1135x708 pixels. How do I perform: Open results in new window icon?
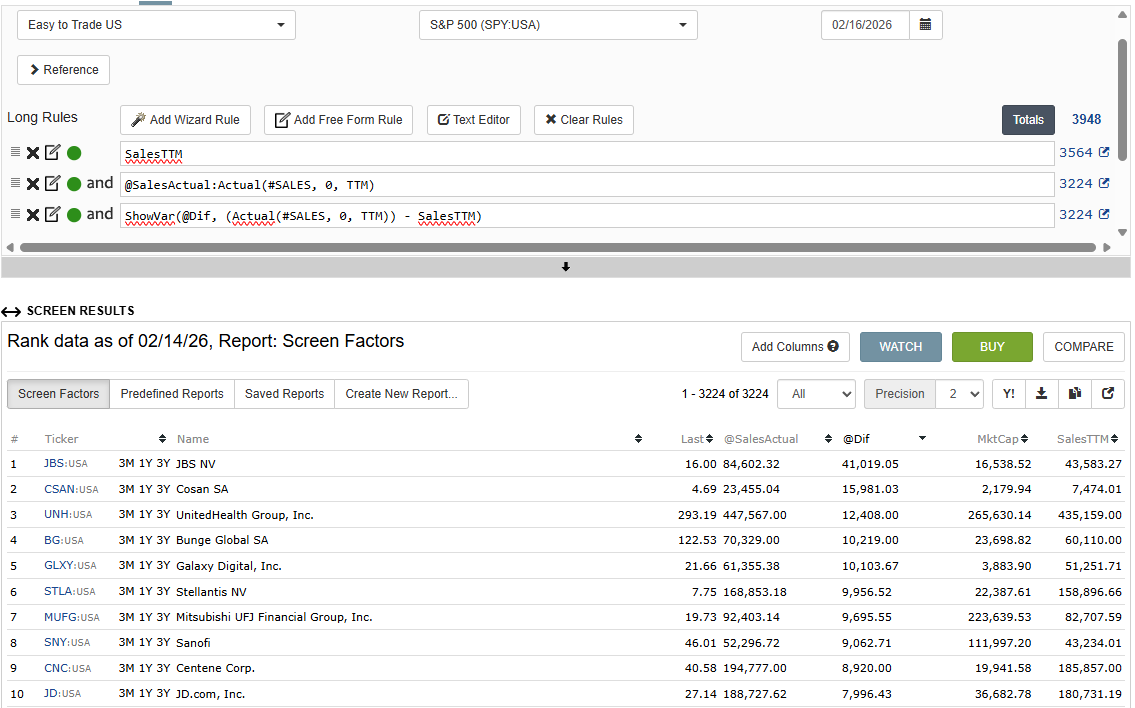coord(1107,394)
